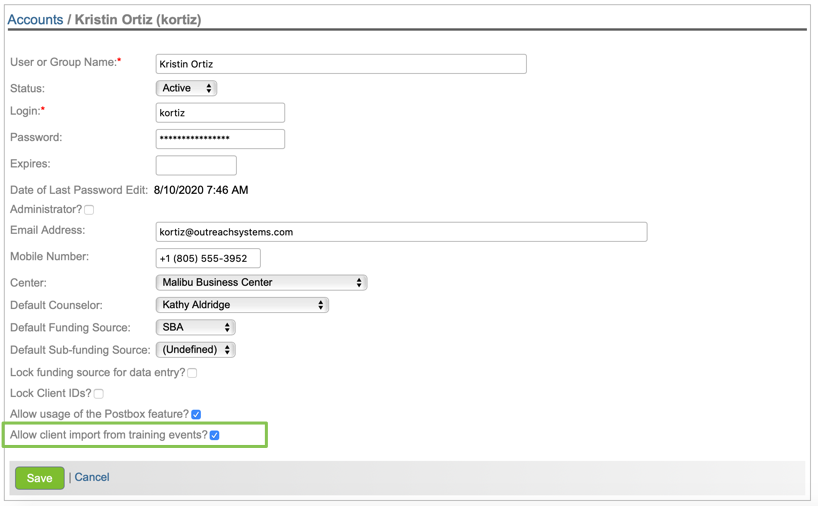Screen dimensions: 818x506
Task: Click the Expires date field
Action: coord(196,165)
